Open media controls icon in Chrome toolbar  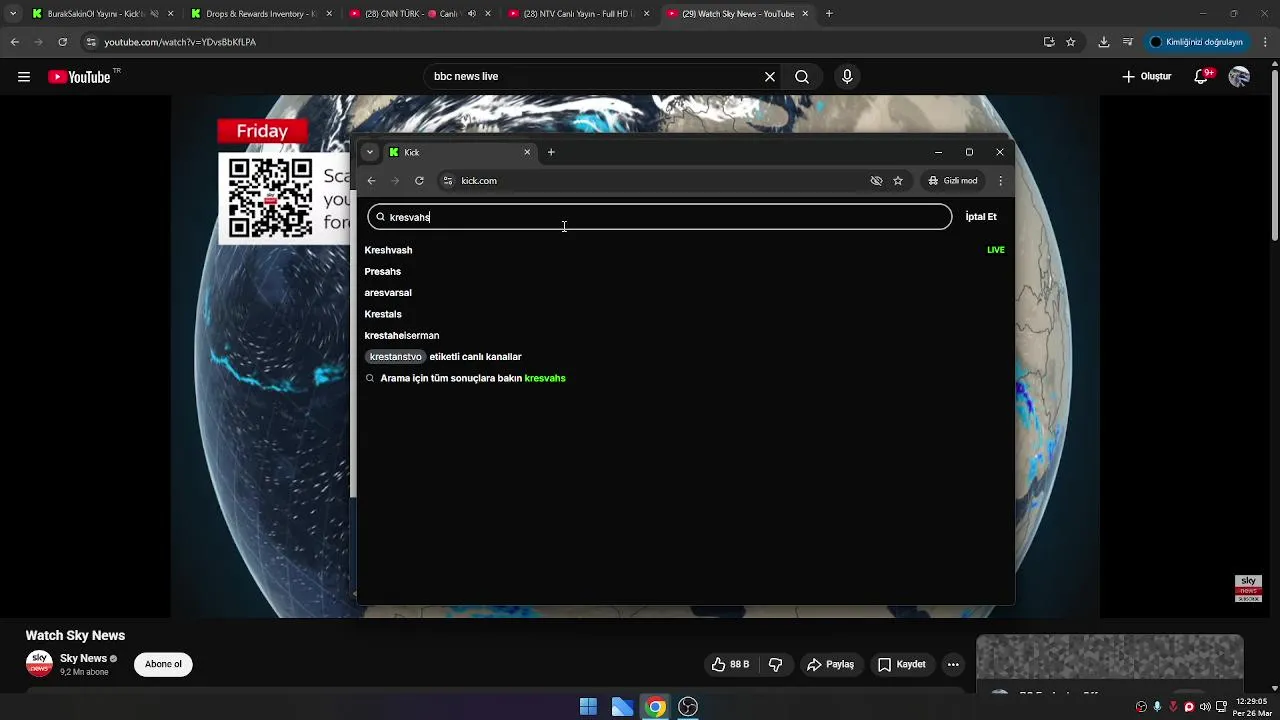tap(1128, 42)
